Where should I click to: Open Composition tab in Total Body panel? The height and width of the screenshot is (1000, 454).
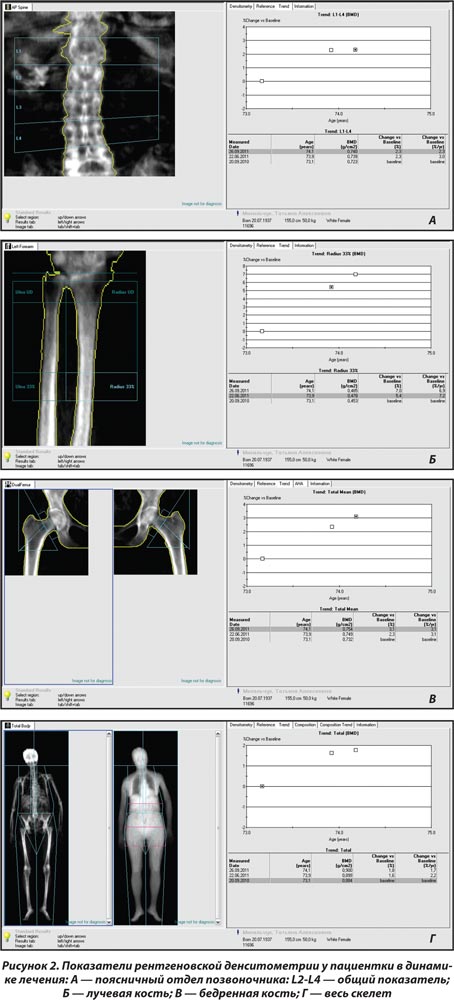[305, 724]
